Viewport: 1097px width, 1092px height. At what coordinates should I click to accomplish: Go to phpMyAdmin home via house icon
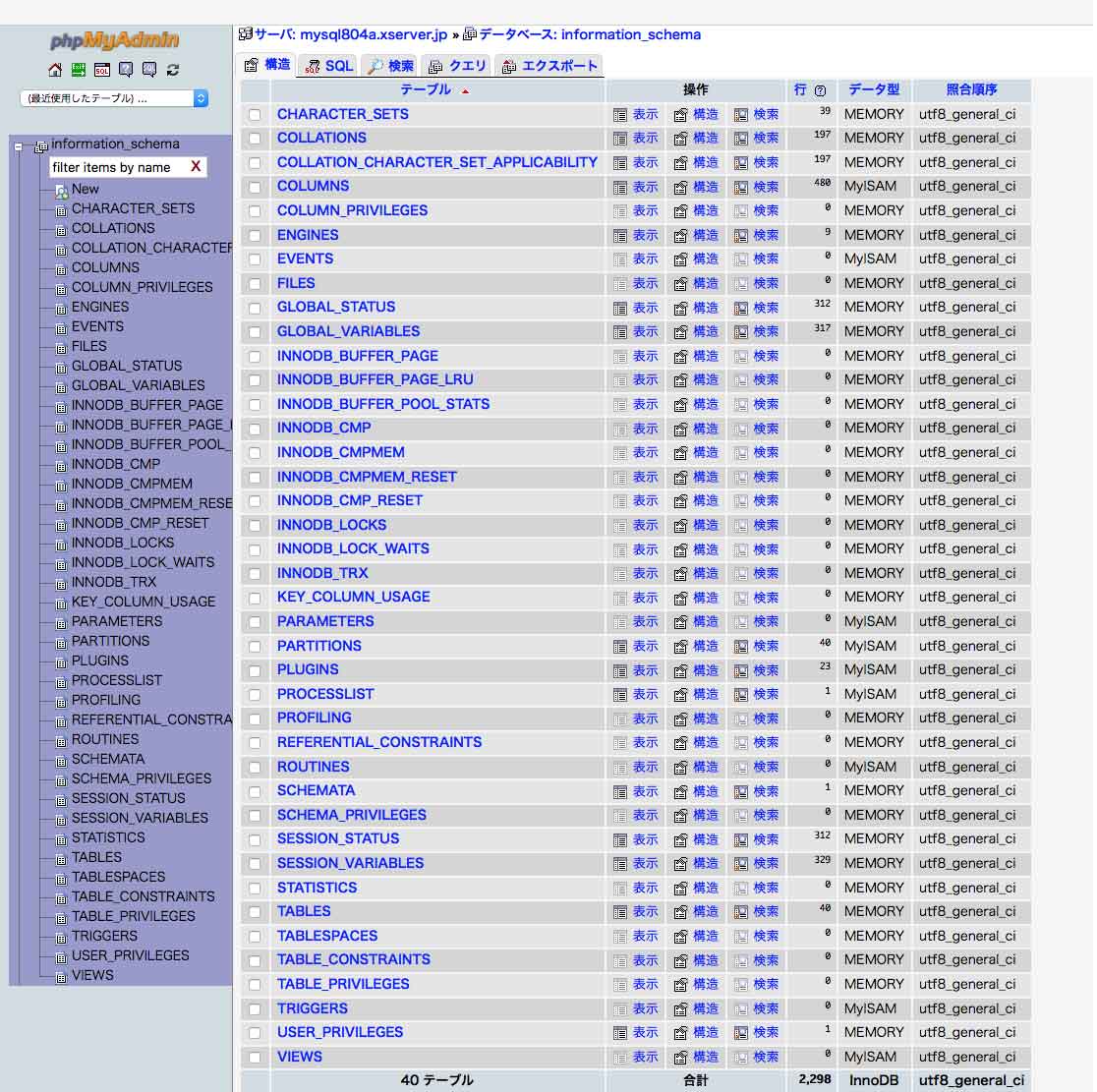pos(55,69)
